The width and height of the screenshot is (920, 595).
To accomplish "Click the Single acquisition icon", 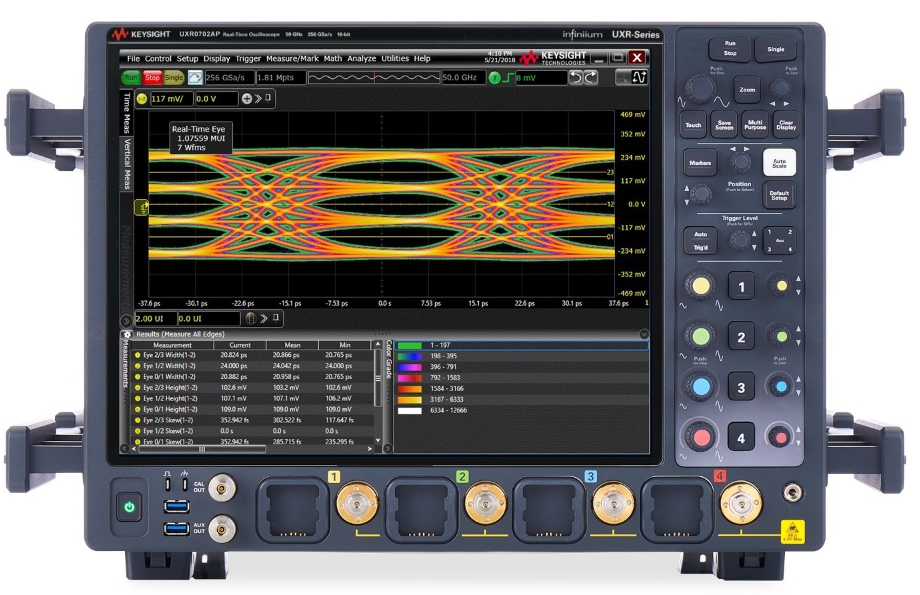I will pos(174,77).
